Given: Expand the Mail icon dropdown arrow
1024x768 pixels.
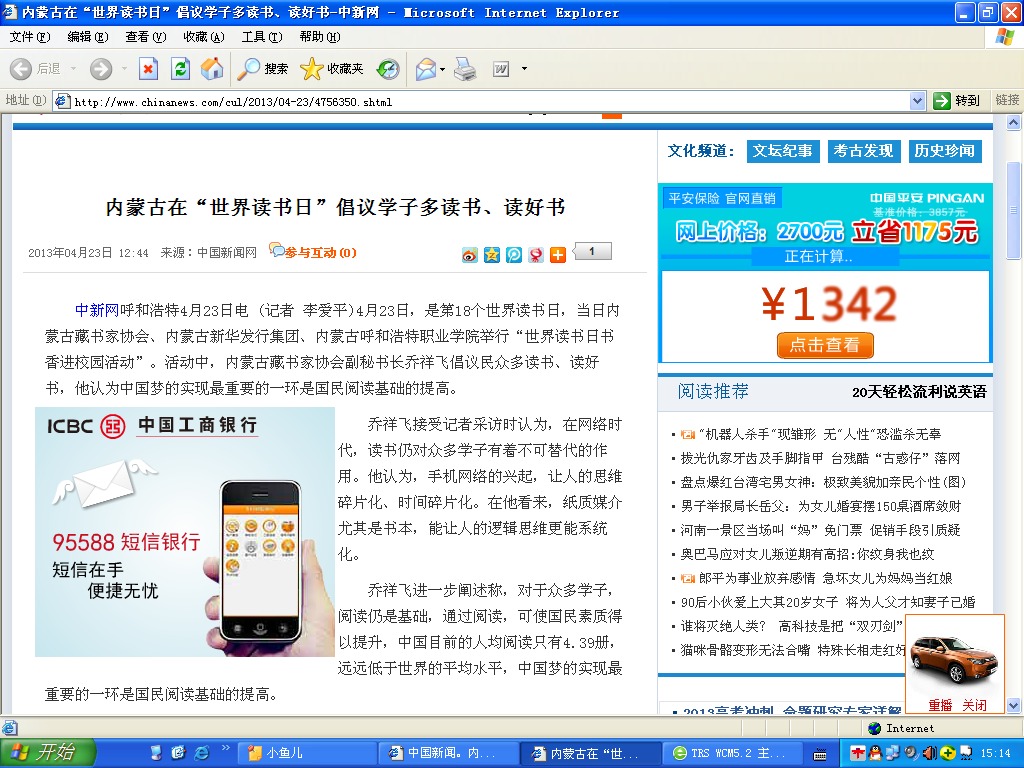Looking at the screenshot, I should tap(441, 69).
